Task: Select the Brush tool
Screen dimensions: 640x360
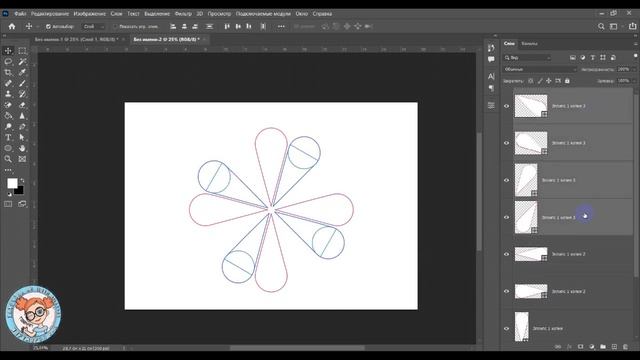Action: [22, 83]
